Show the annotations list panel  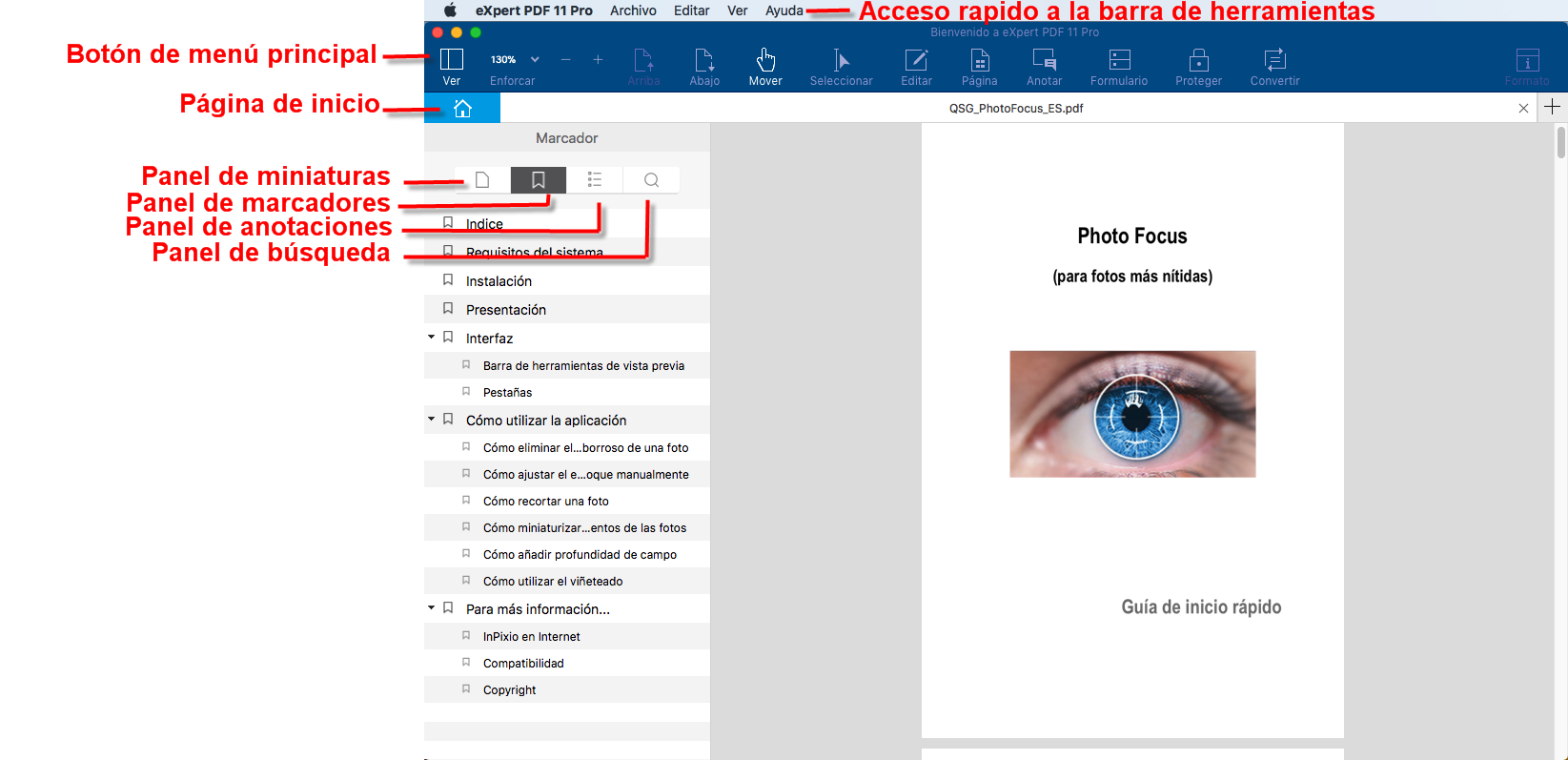click(x=595, y=180)
